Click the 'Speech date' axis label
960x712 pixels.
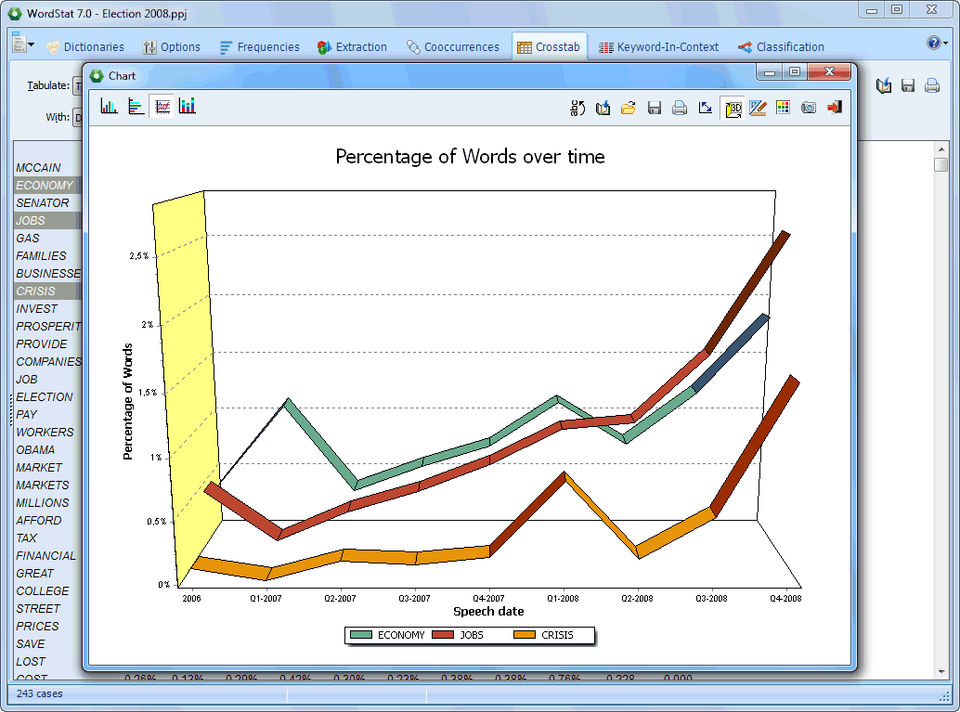coord(489,612)
